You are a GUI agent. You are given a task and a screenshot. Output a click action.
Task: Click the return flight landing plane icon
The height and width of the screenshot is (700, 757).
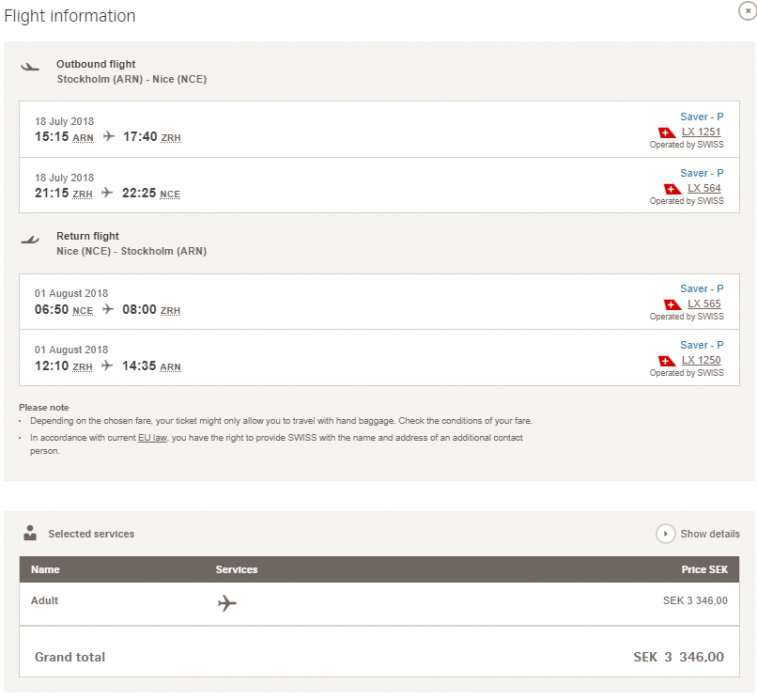click(x=30, y=240)
